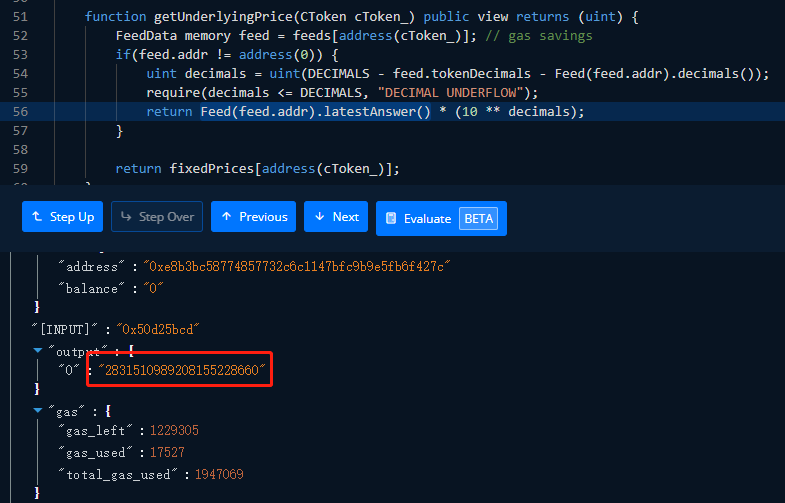Select the balance value "0"
The image size is (785, 503).
click(153, 288)
